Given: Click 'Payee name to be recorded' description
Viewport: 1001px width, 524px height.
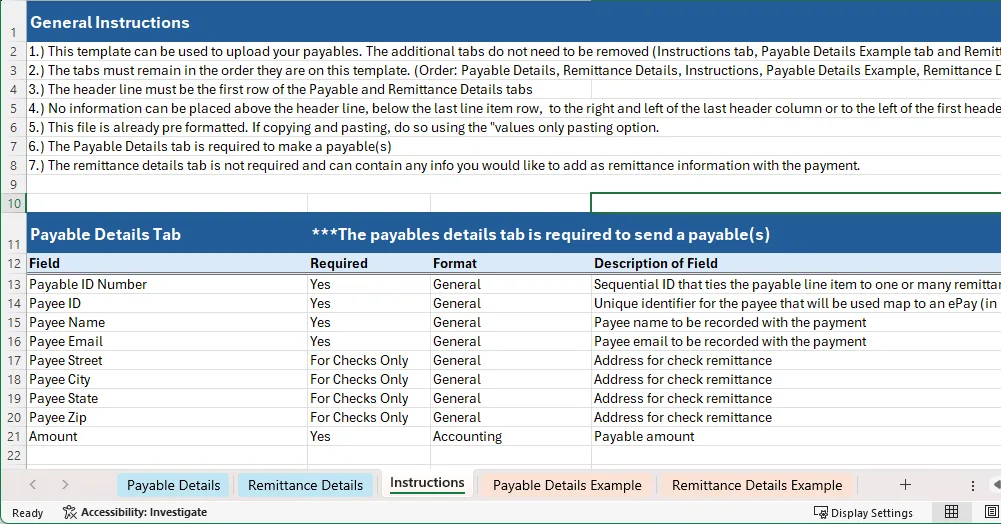Looking at the screenshot, I should tap(796, 322).
